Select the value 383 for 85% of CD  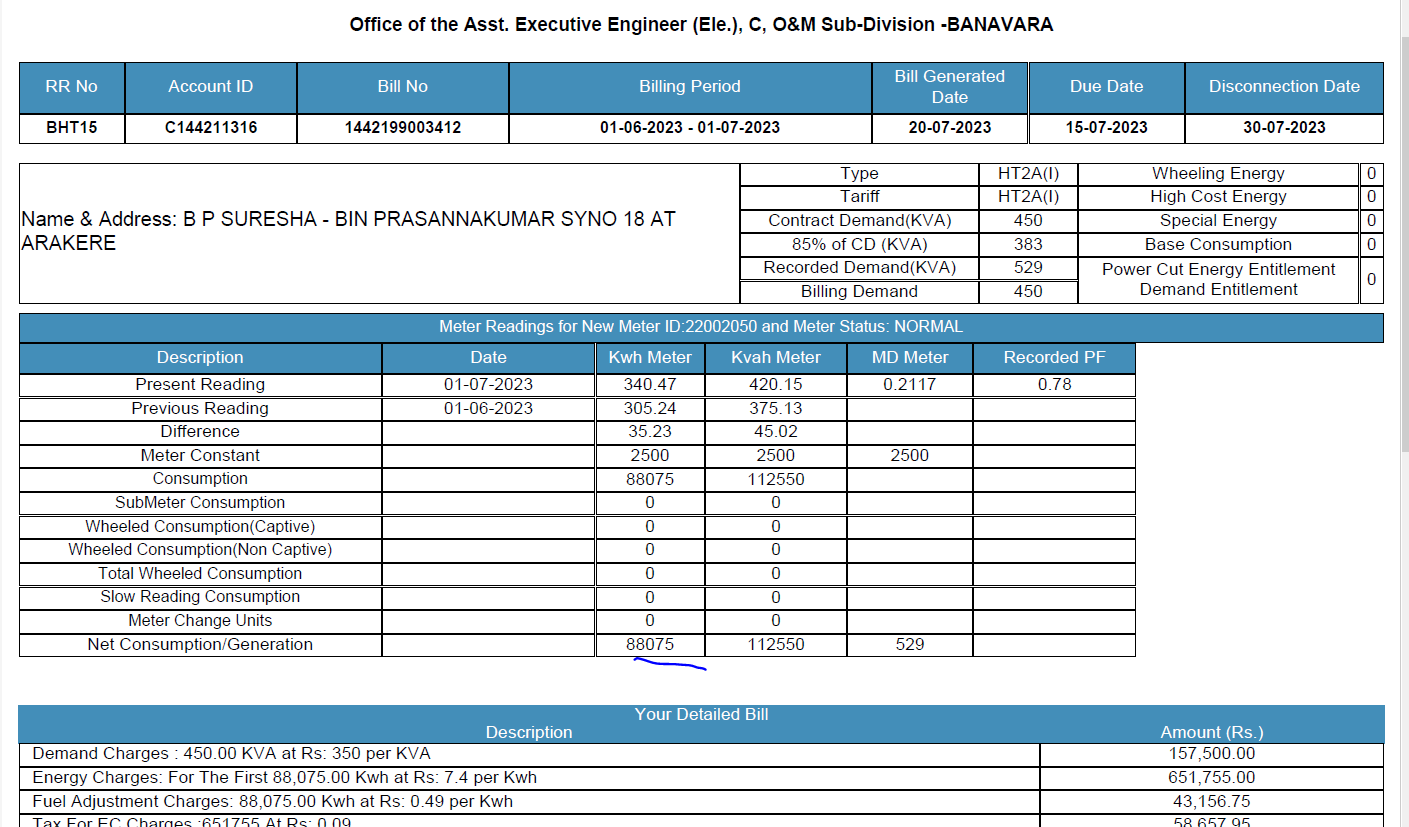(x=1028, y=245)
